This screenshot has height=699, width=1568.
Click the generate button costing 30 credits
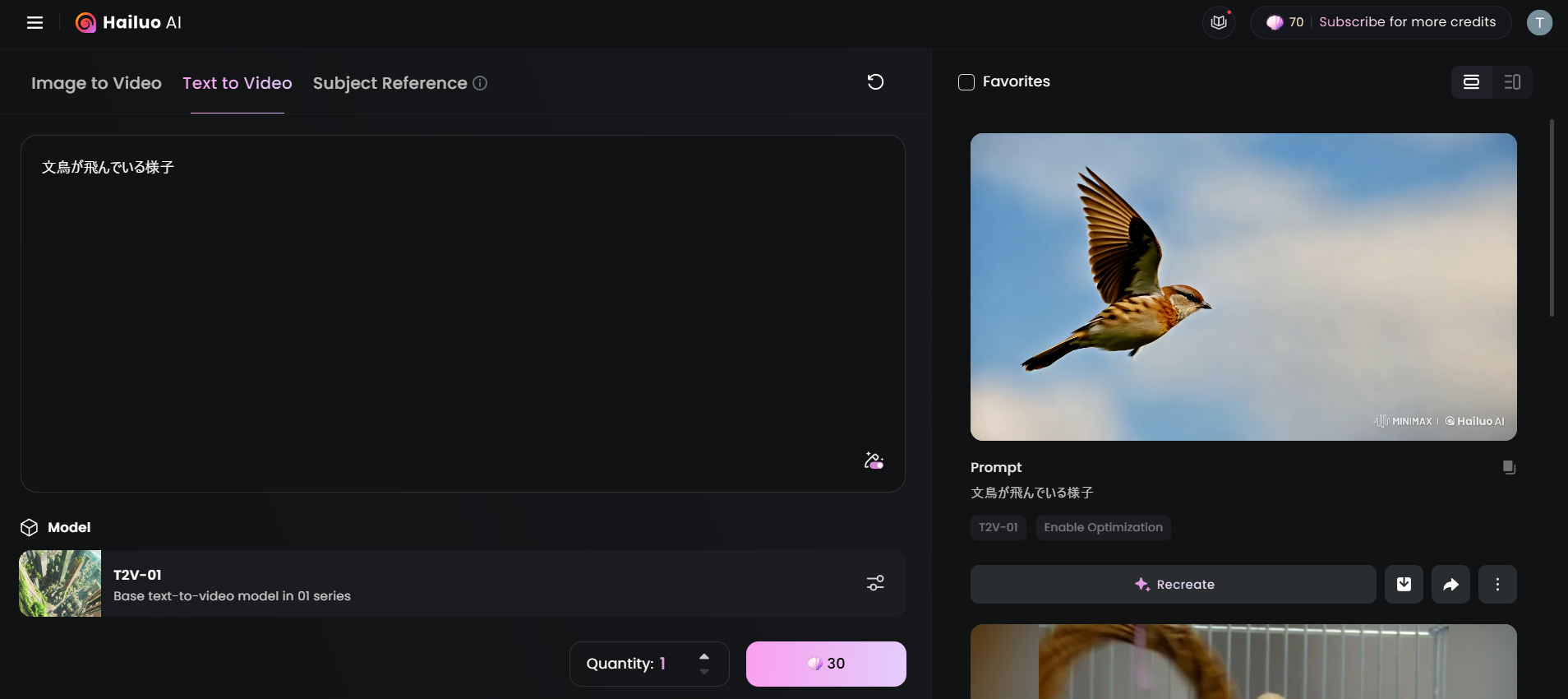[826, 664]
